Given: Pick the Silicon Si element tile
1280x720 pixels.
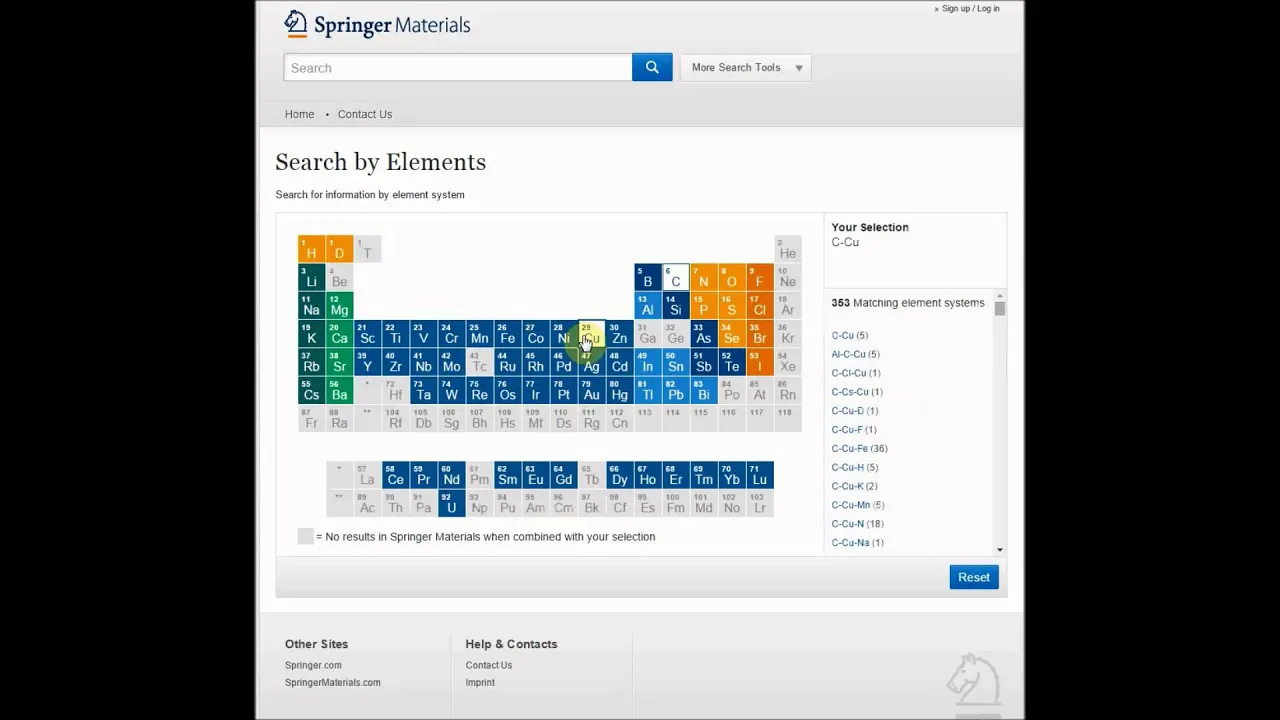Looking at the screenshot, I should 675,305.
